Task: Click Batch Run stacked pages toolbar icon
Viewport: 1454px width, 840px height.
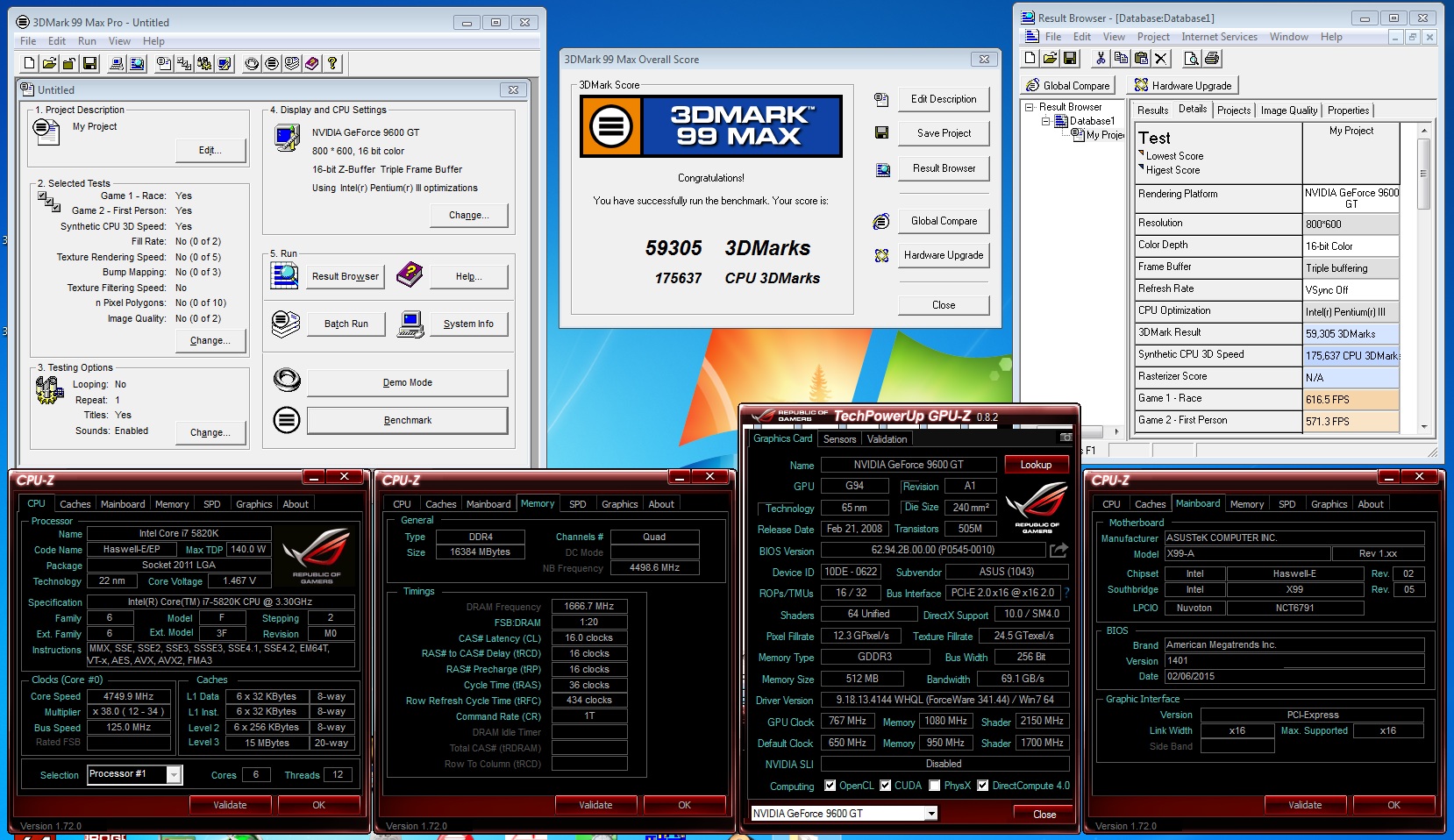Action: (x=292, y=63)
